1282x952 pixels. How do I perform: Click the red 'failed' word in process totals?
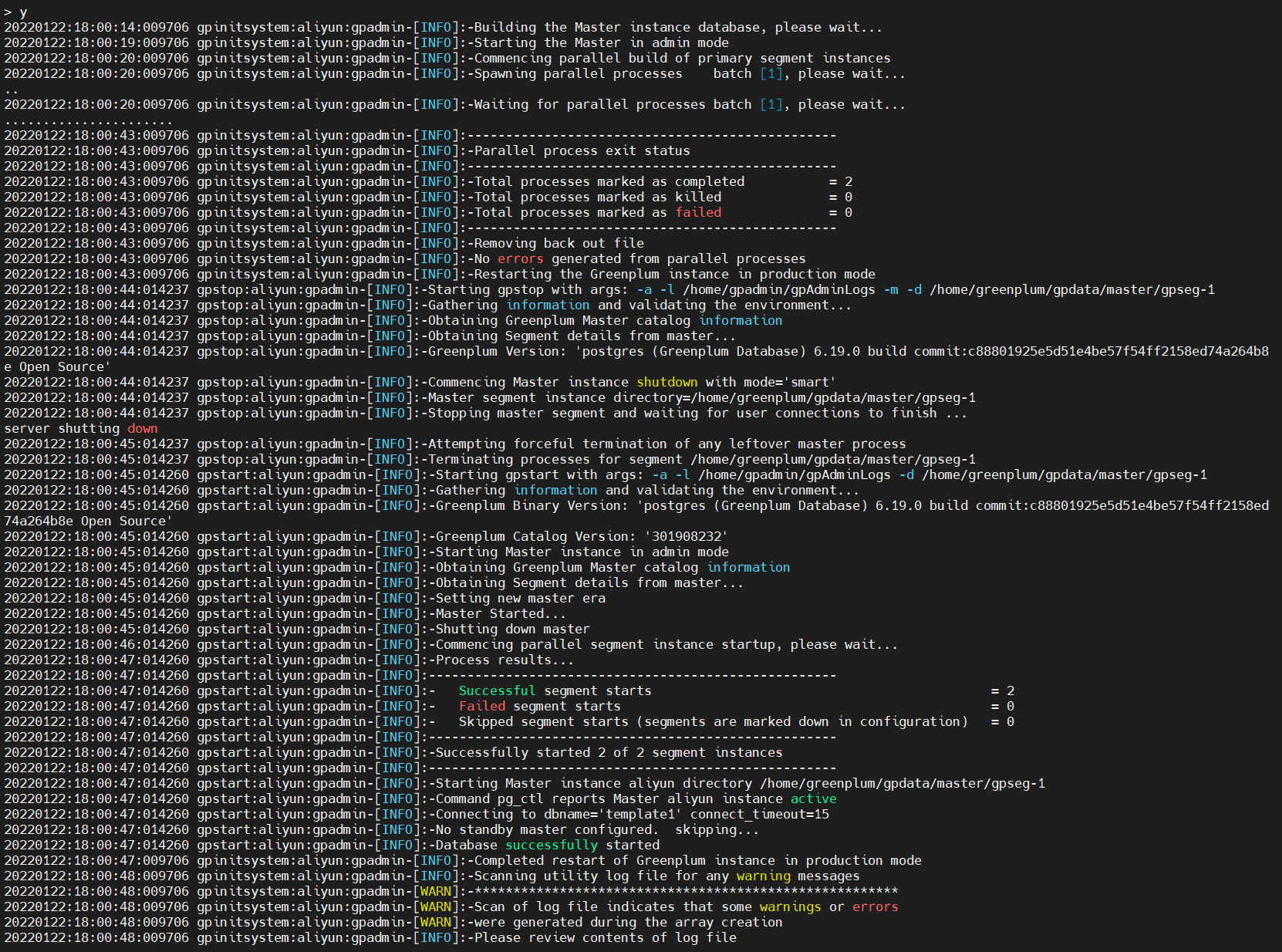[698, 213]
